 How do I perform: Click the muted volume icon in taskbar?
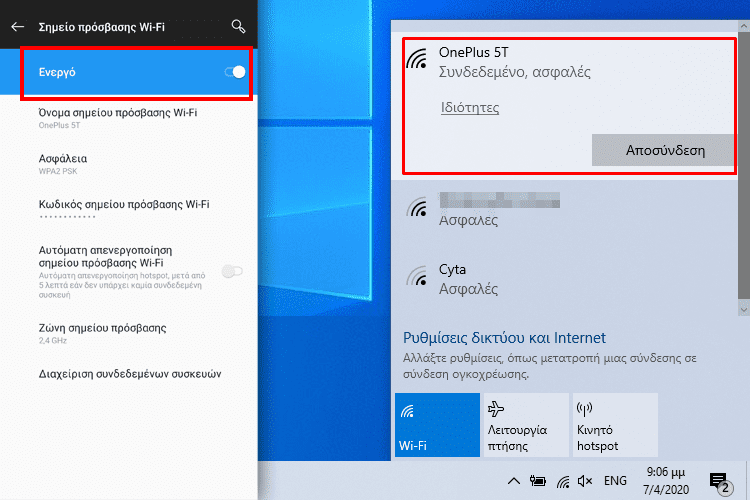pyautogui.click(x=585, y=481)
